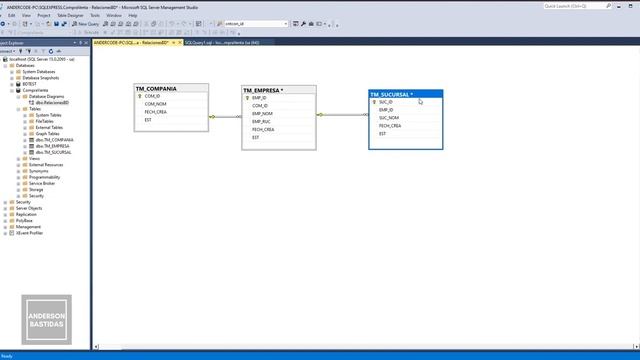Expand the System Databases node
Screen dimensions: 640x360
pyautogui.click(x=12, y=72)
